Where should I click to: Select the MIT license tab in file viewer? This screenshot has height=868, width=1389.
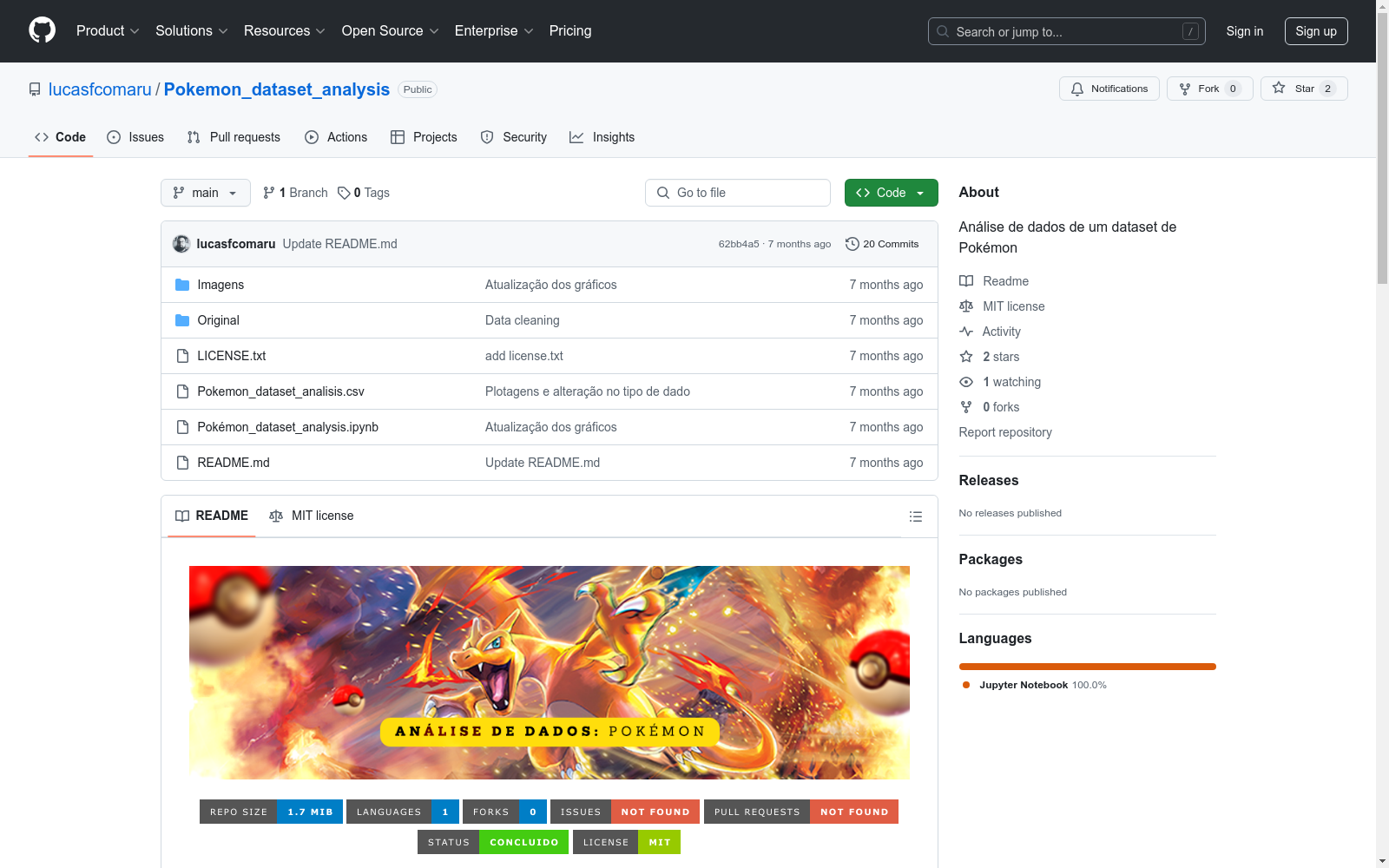click(312, 516)
